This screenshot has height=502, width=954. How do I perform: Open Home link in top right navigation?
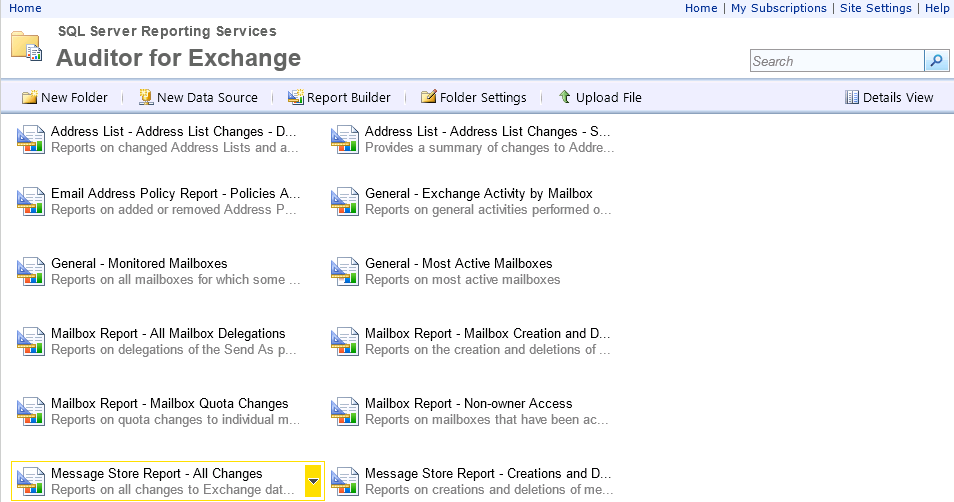coord(701,8)
